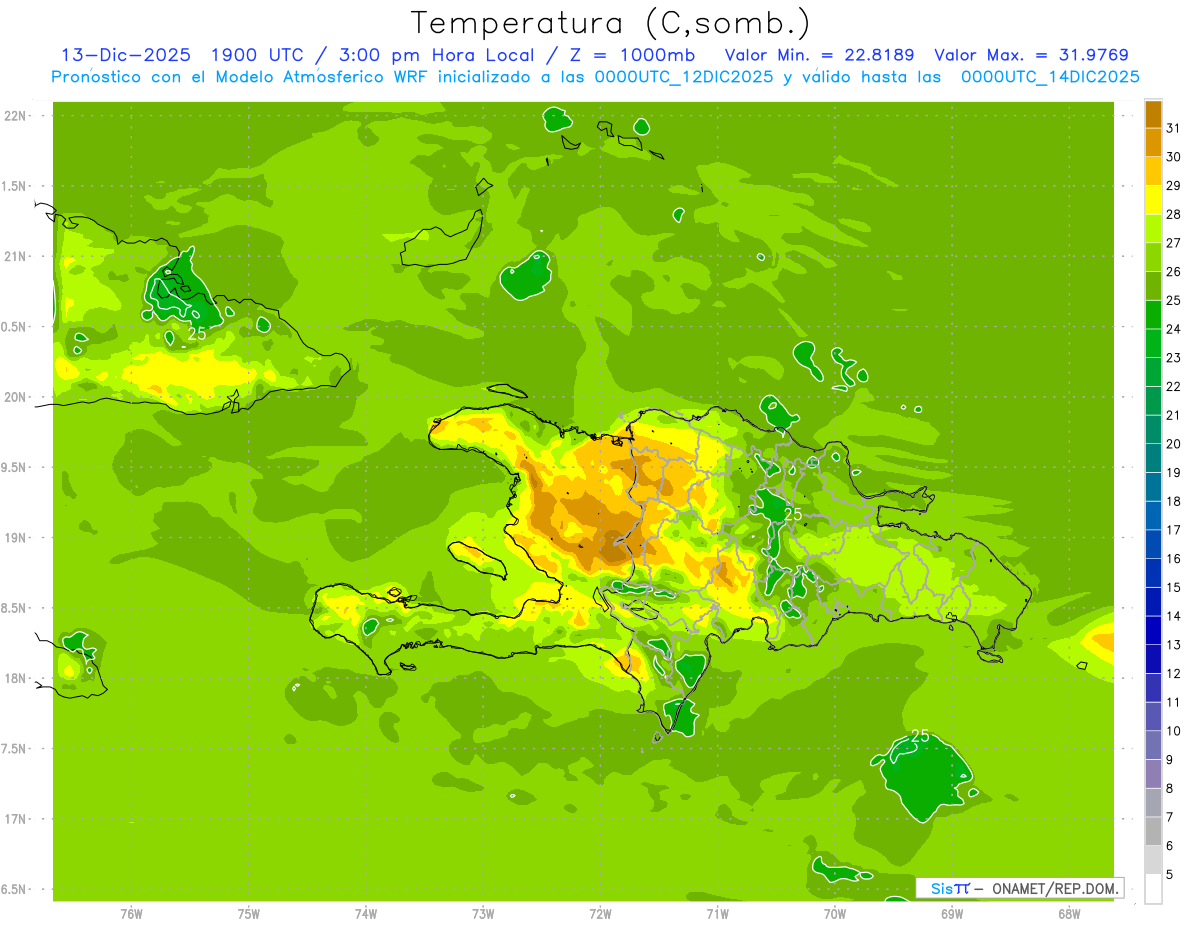Screen dimensions: 1200x927
Task: Click the latitude axis label '20N'
Action: 15,398
